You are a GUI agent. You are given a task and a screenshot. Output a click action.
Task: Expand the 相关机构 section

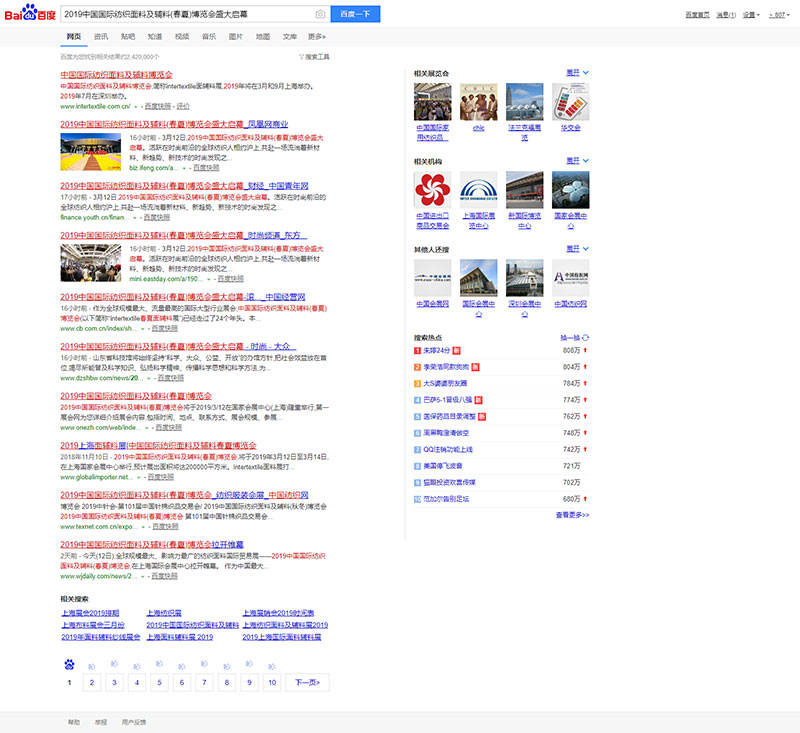(x=578, y=161)
